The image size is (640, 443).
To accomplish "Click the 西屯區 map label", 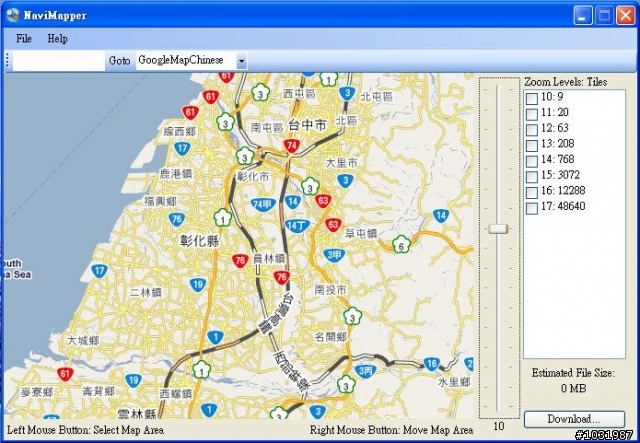I will click(x=299, y=94).
